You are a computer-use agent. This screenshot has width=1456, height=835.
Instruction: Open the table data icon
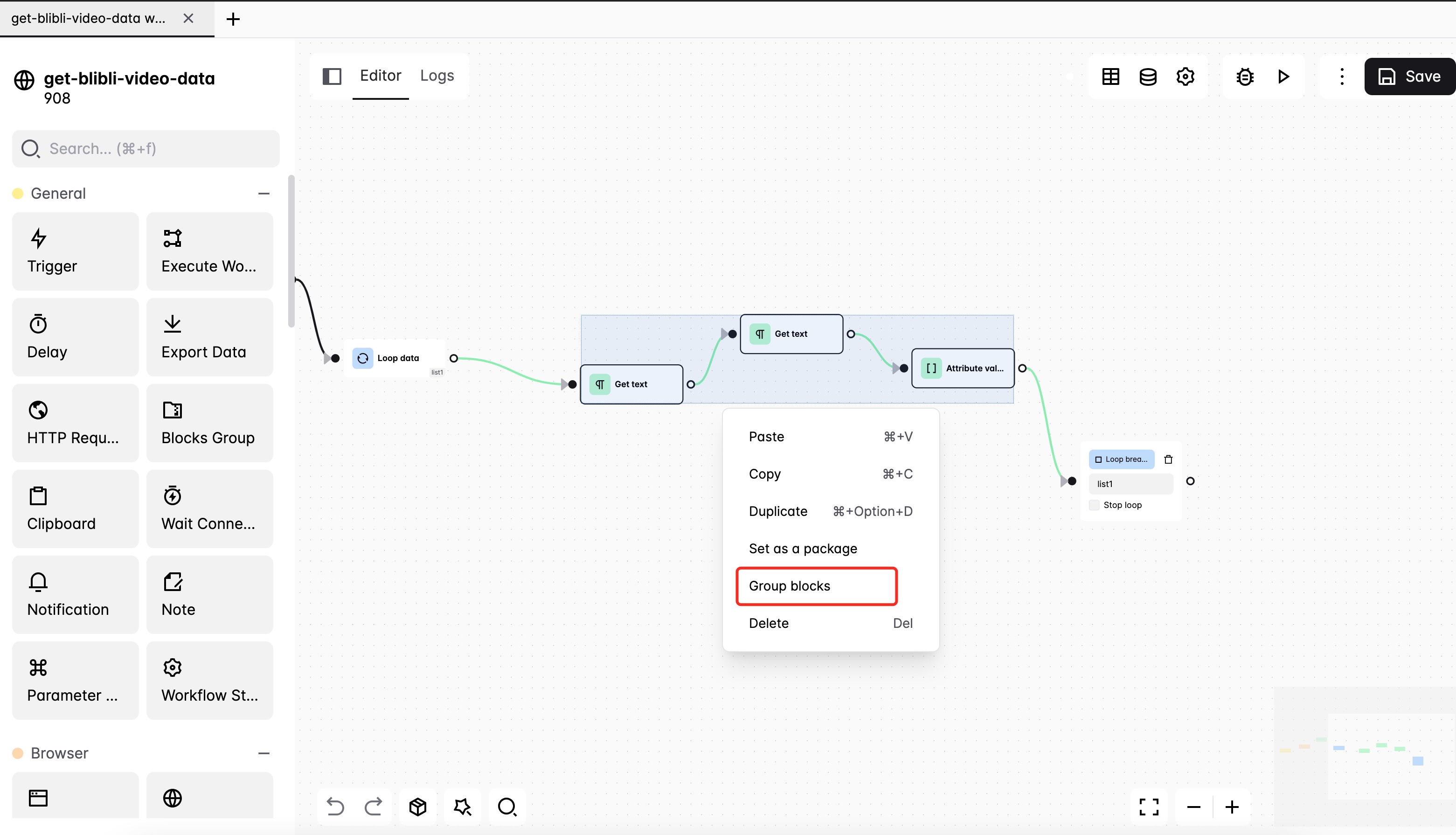click(1110, 77)
